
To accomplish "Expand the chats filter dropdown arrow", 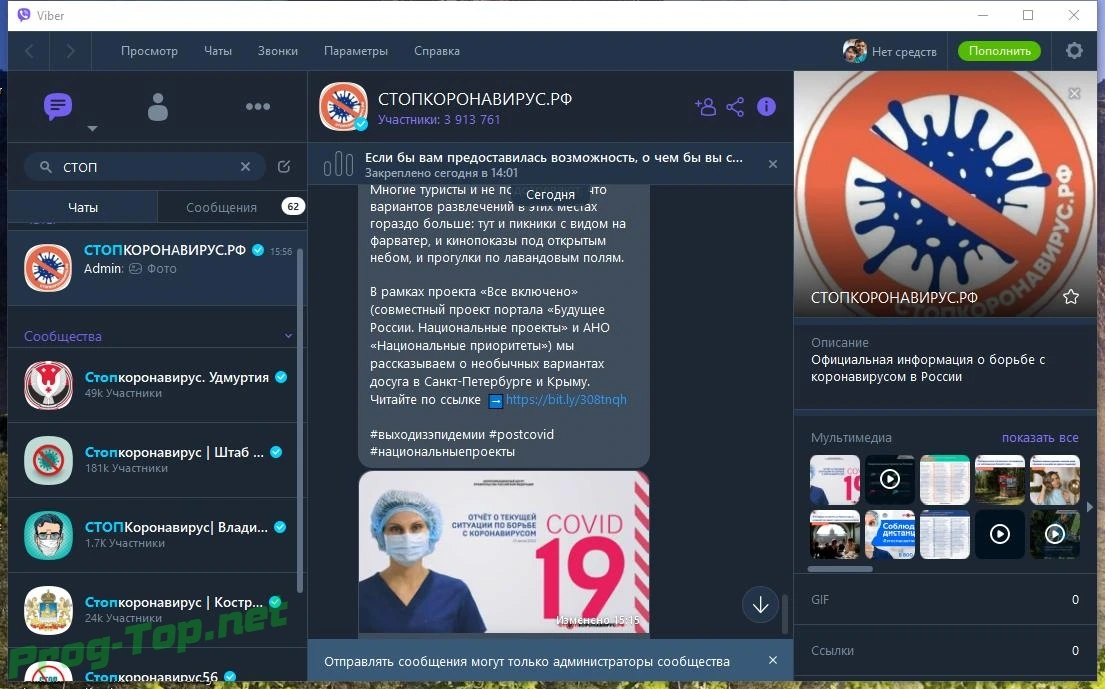I will click(92, 128).
